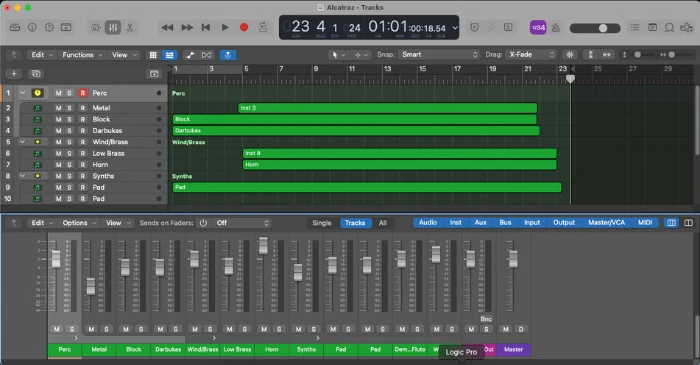Viewport: 700px width, 365px height.
Task: Toggle Bus channel strip filter
Action: (505, 222)
